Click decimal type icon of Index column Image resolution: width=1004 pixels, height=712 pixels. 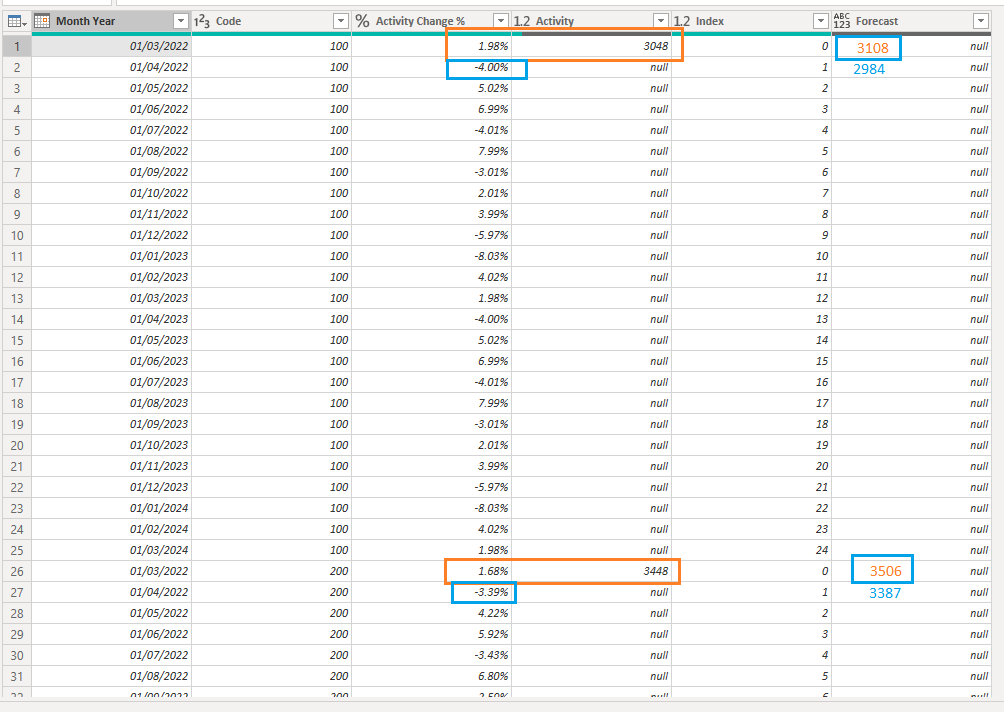point(682,21)
